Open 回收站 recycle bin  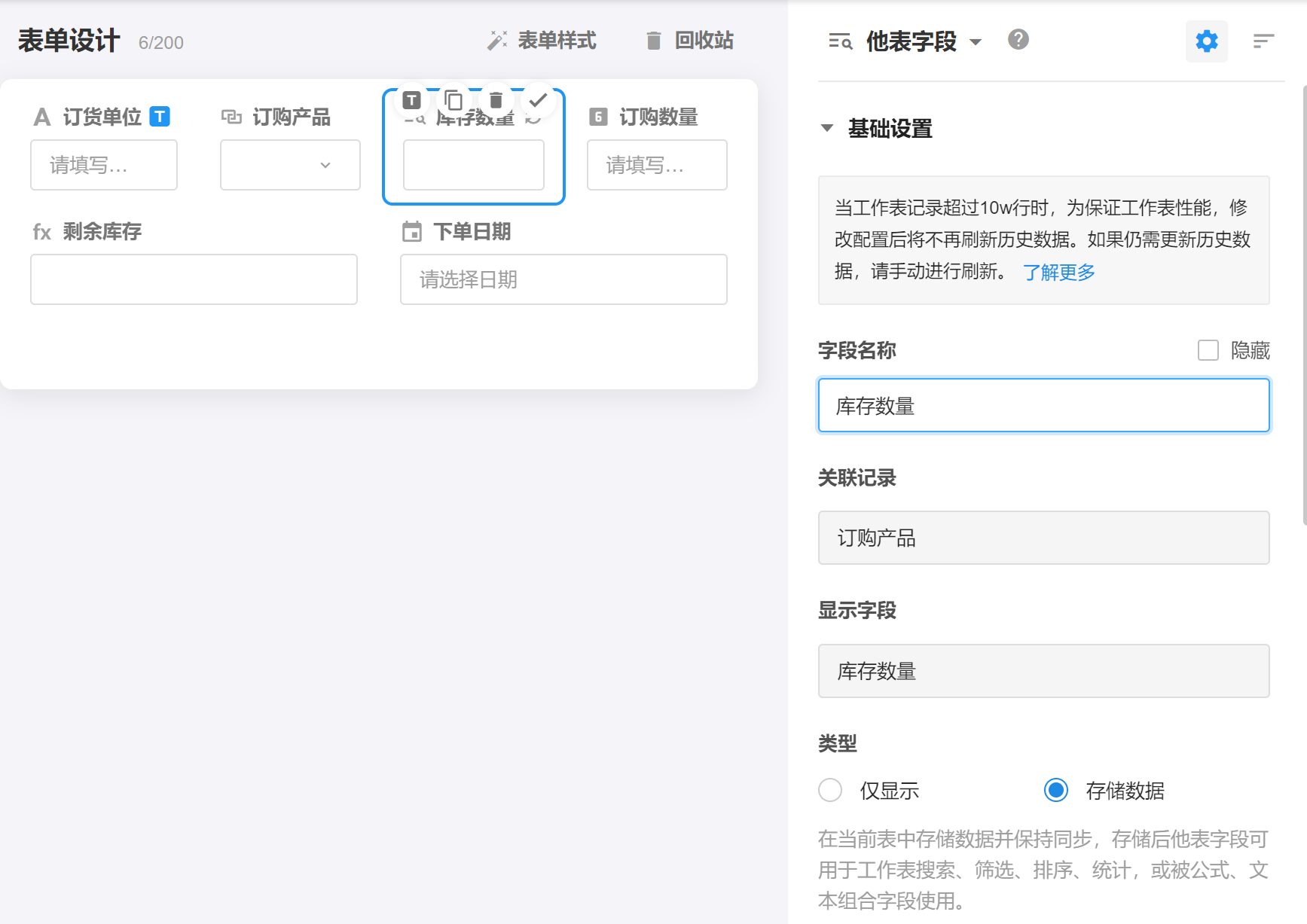coord(690,41)
